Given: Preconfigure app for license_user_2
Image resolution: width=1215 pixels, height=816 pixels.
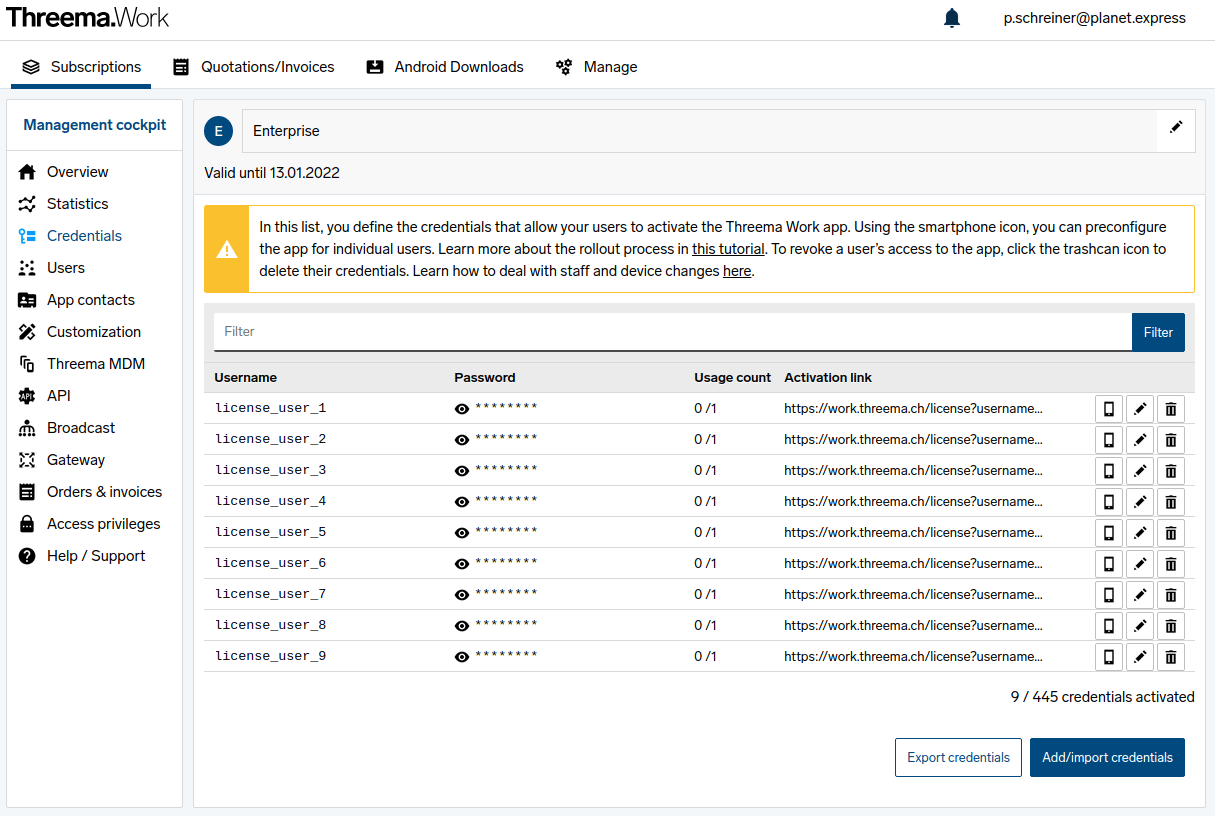Looking at the screenshot, I should 1108,439.
